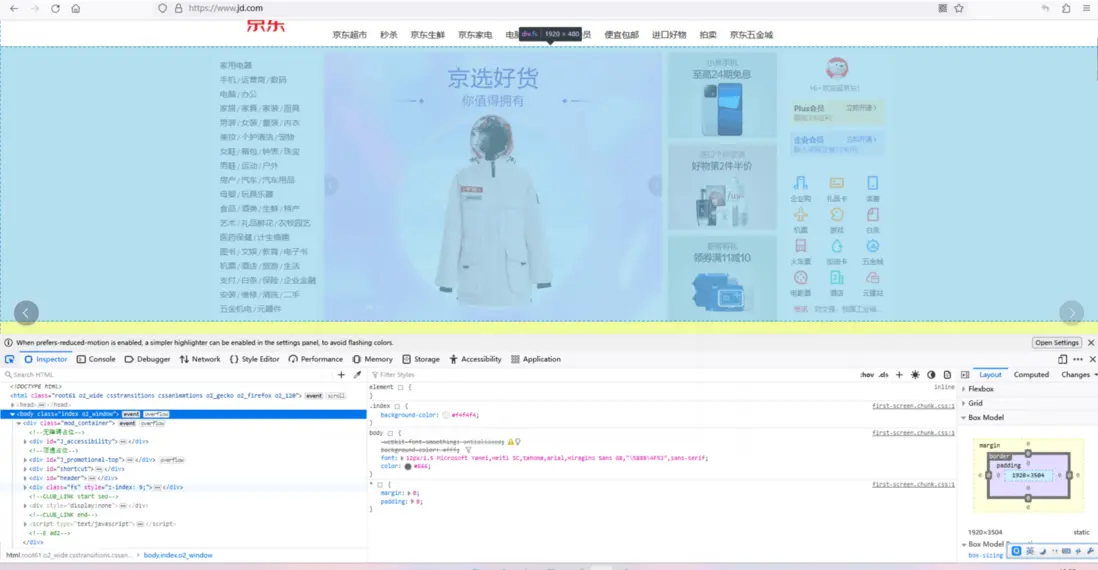Collapse the body element node

pos(12,414)
